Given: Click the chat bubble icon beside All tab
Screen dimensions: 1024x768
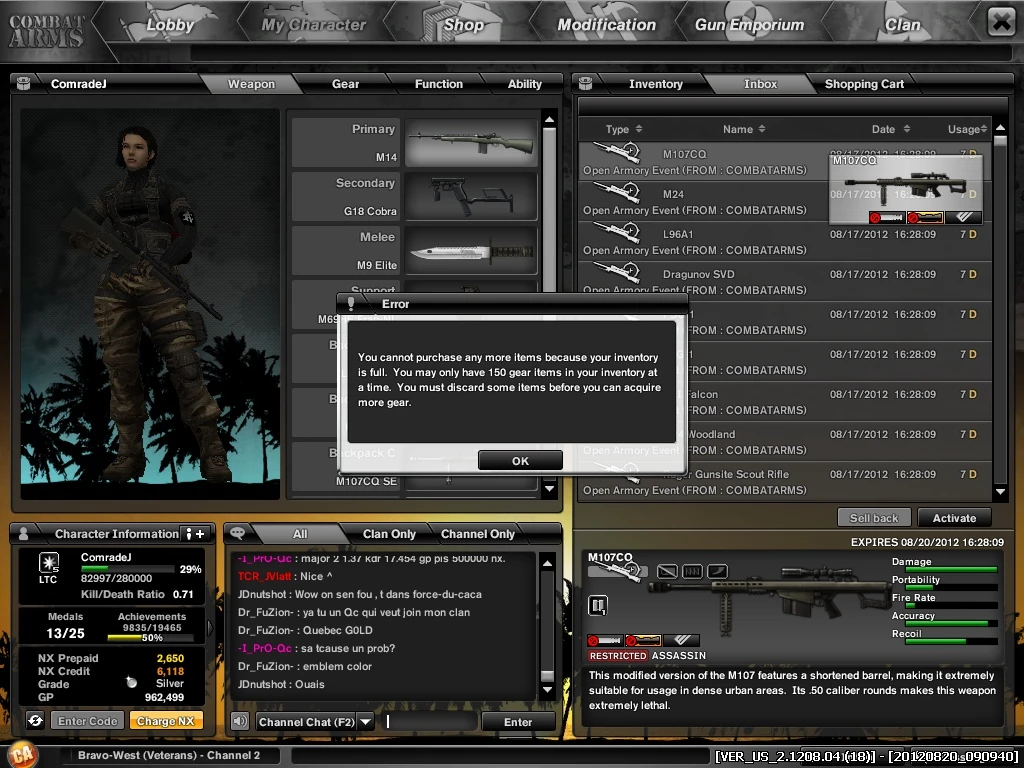Looking at the screenshot, I should coord(237,533).
